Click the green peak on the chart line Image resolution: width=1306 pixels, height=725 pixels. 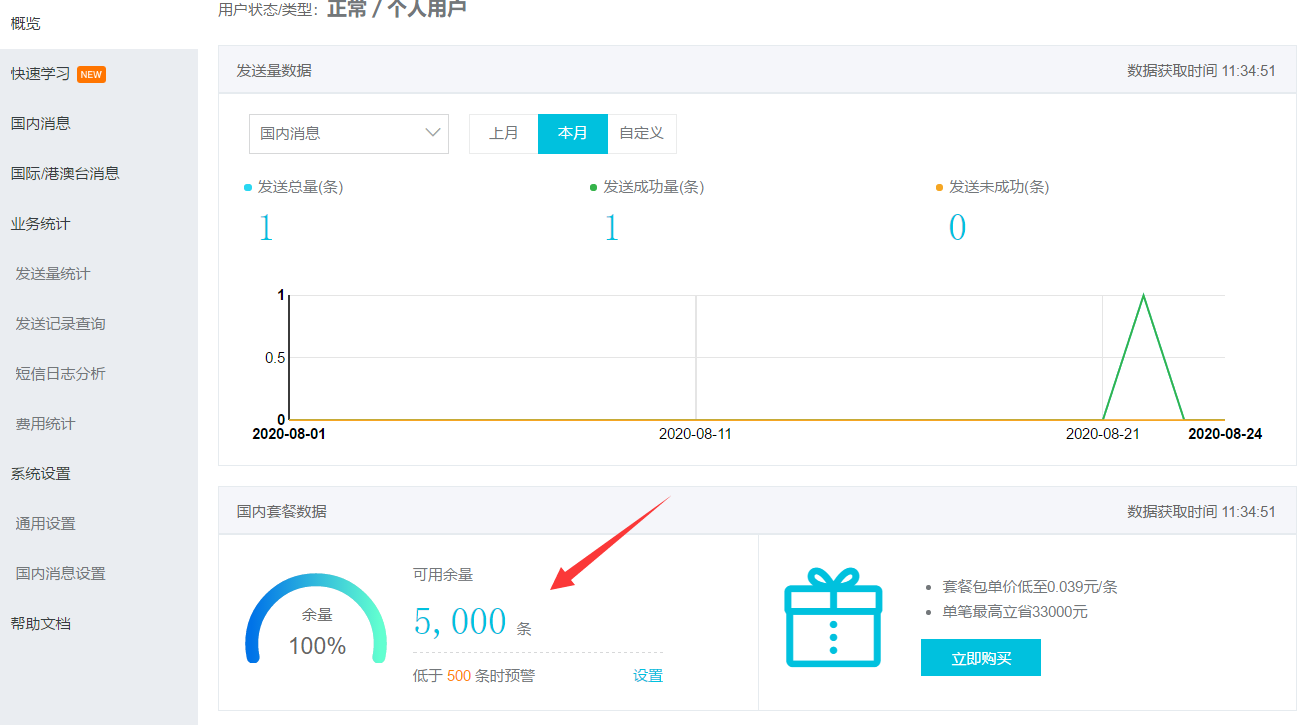1143,296
